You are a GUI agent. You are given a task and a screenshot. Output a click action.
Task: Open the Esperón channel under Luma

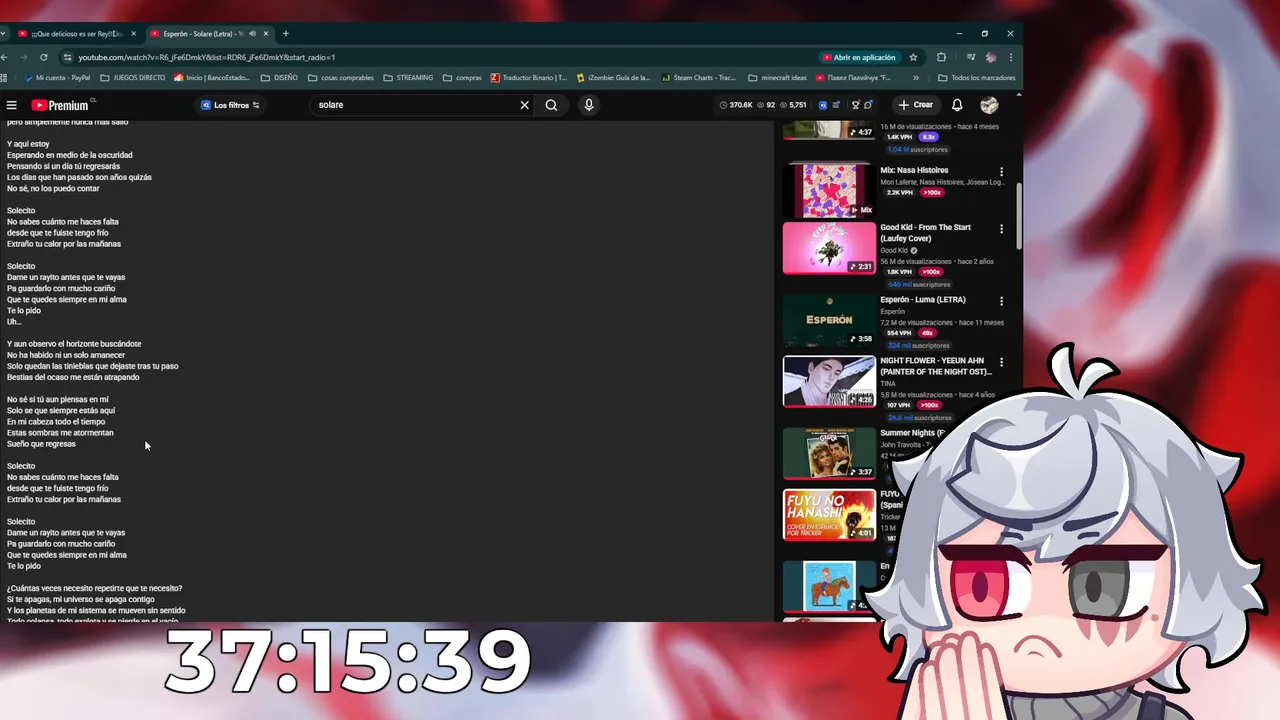click(x=892, y=311)
